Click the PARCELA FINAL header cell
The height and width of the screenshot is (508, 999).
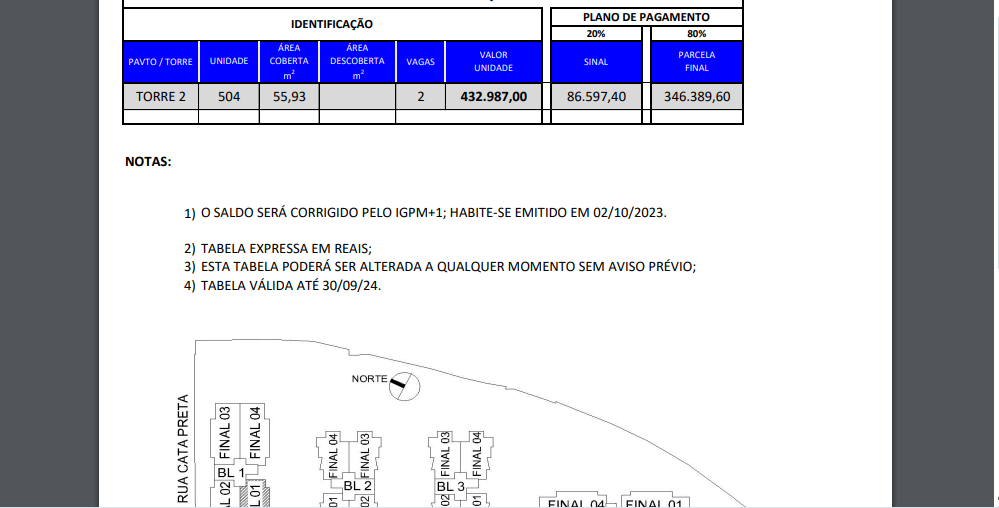pyautogui.click(x=696, y=62)
